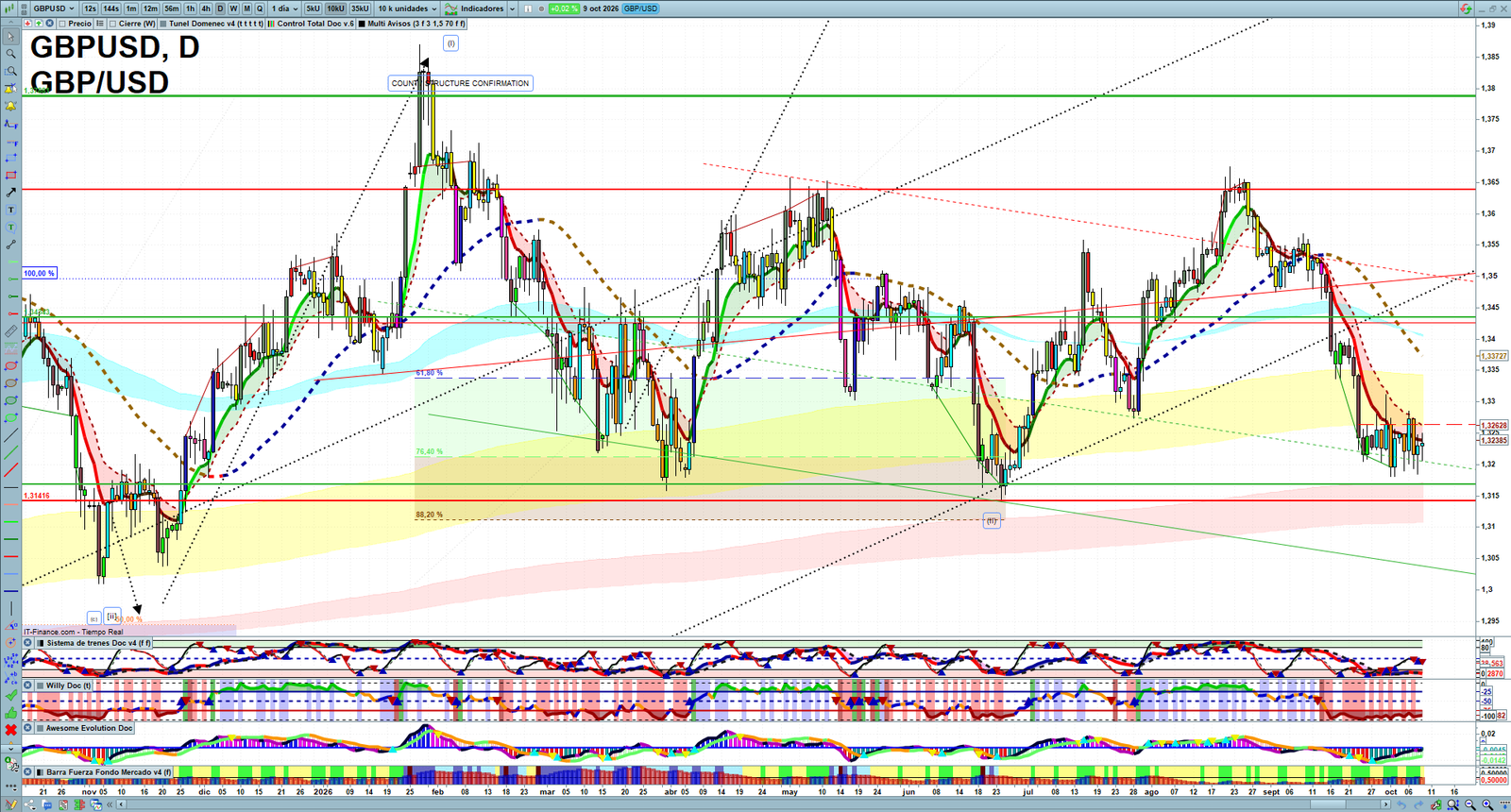Screen dimensions: 1511x812
Task: Click the GBP/USD blue label
Action: (640, 8)
